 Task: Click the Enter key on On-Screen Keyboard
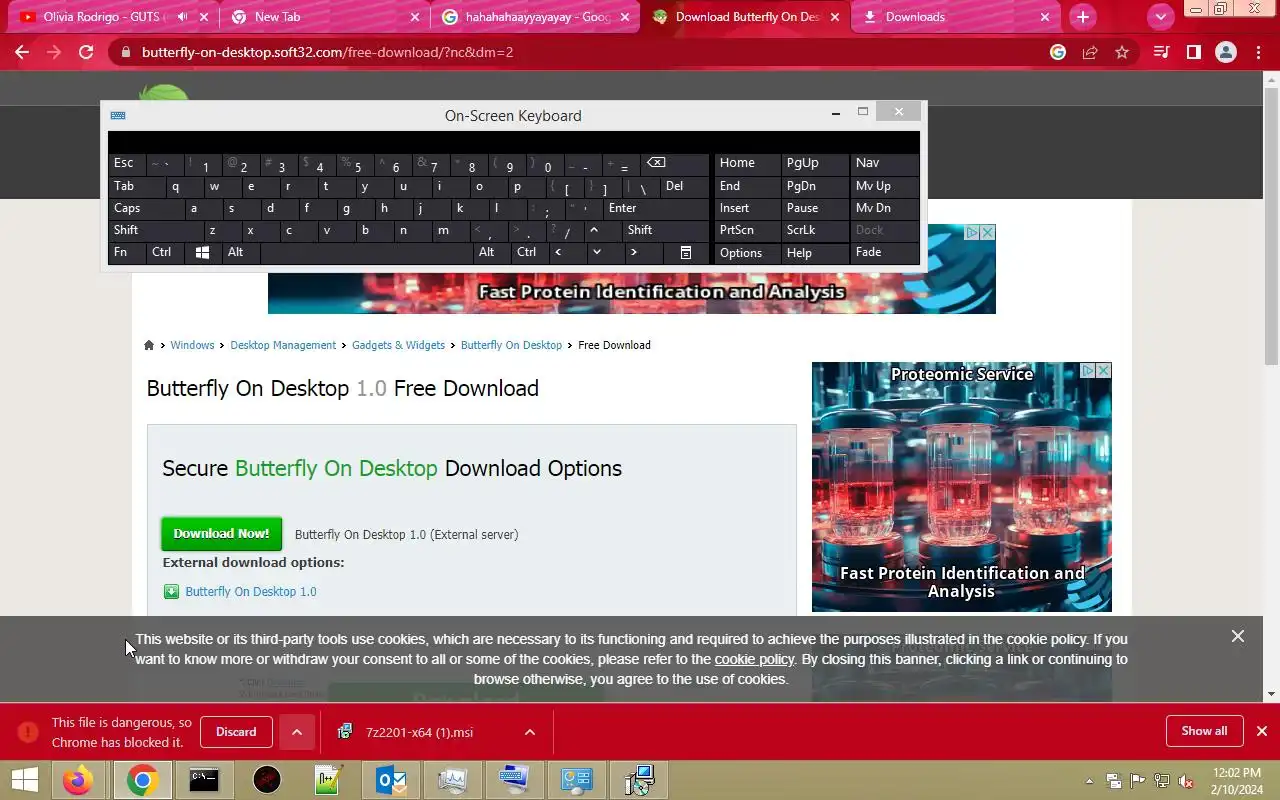(x=655, y=208)
